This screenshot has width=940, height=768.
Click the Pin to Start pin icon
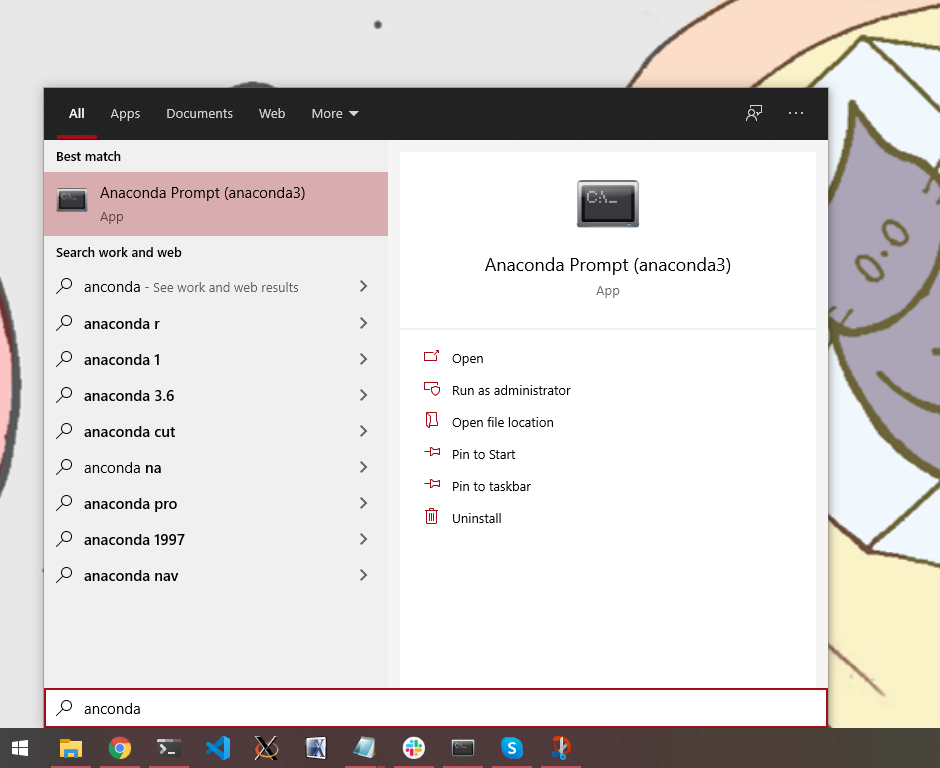(x=432, y=452)
